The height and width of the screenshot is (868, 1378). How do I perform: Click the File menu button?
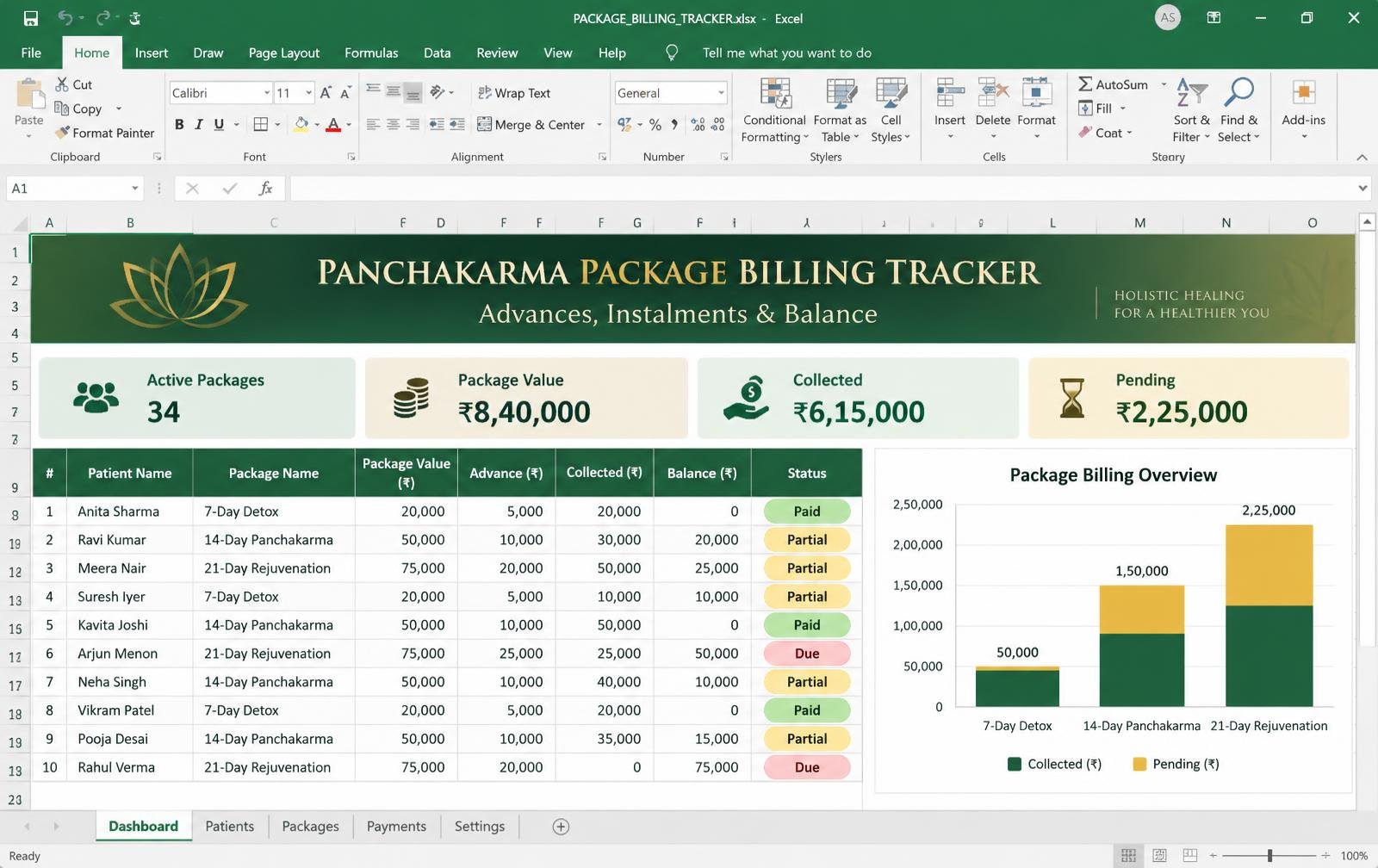coord(31,53)
